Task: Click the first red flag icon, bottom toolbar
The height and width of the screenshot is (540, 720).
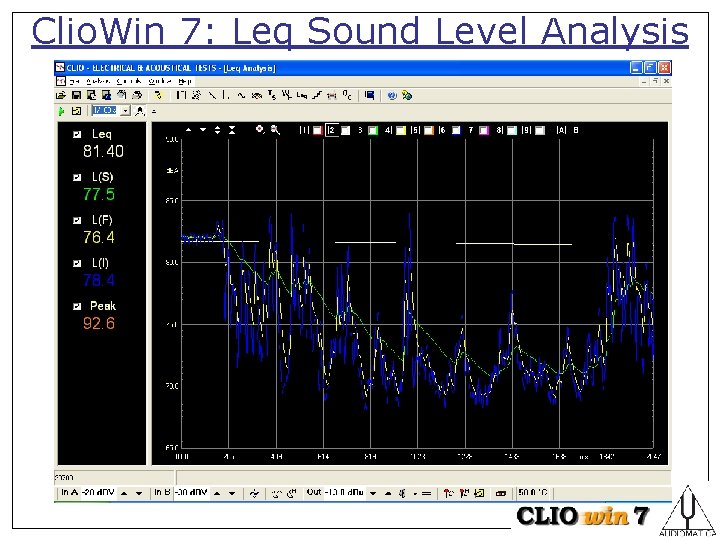Action: tap(449, 494)
